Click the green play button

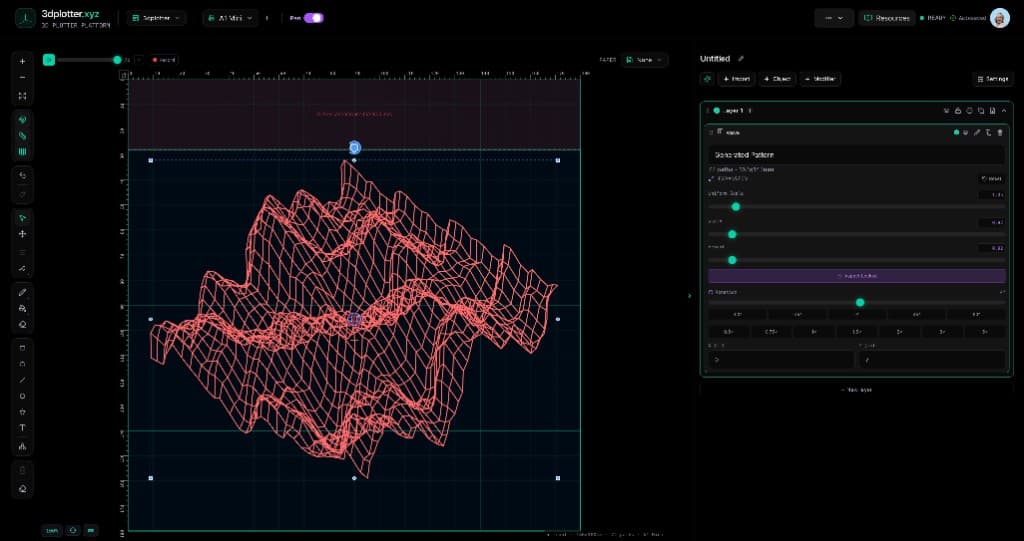48,60
